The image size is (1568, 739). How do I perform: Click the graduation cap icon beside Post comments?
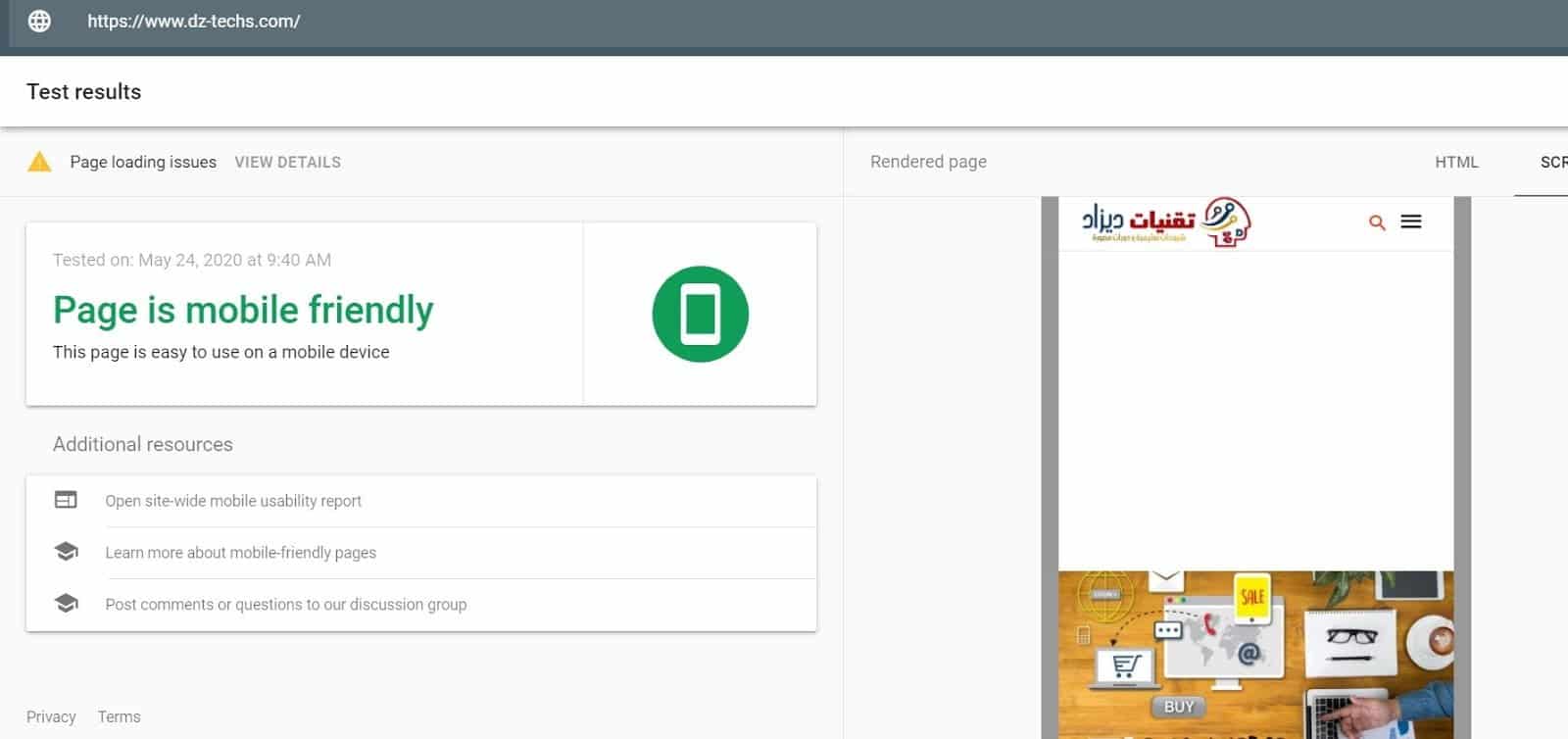pyautogui.click(x=66, y=604)
